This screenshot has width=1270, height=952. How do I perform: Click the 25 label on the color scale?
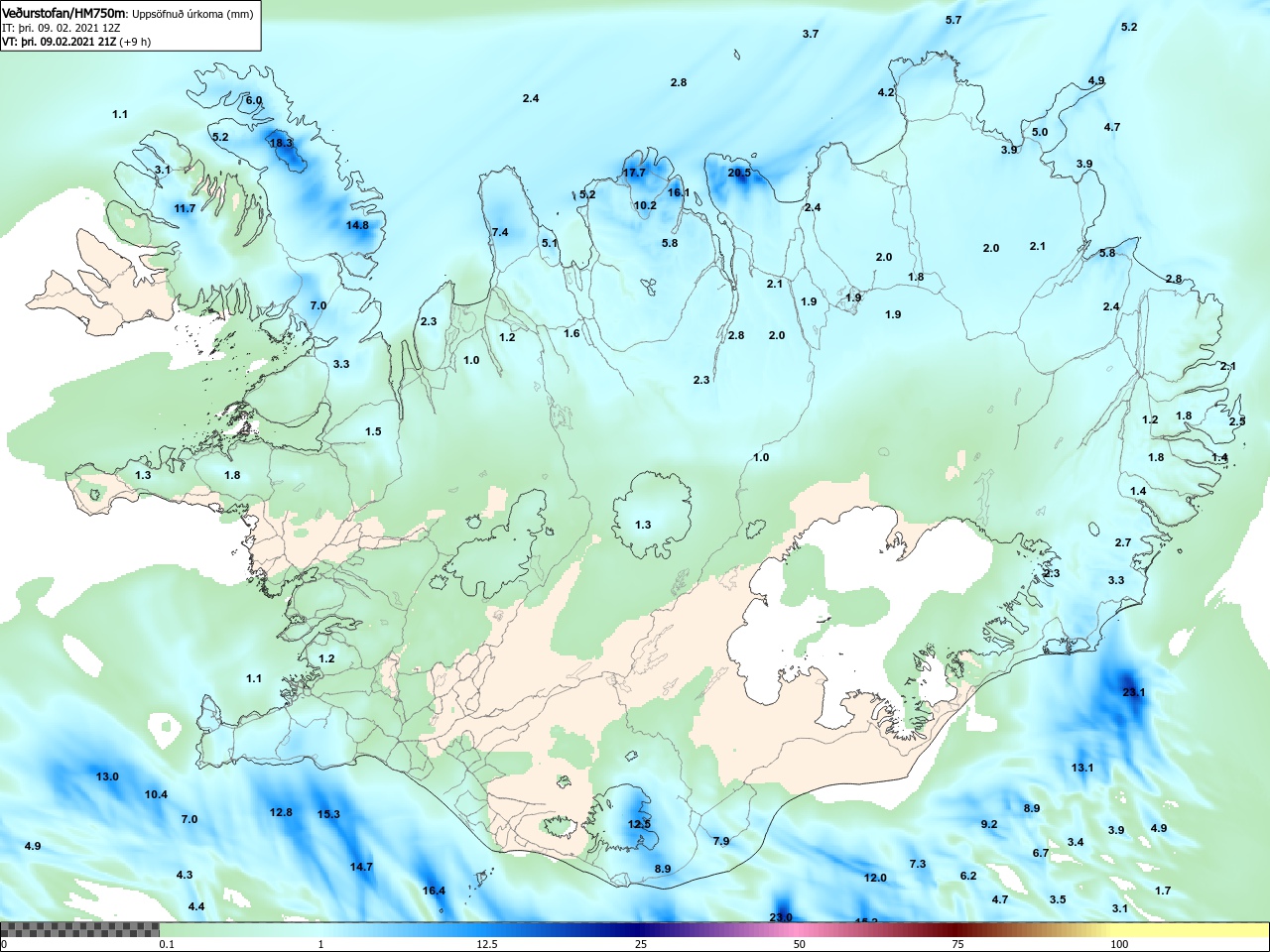[641, 944]
